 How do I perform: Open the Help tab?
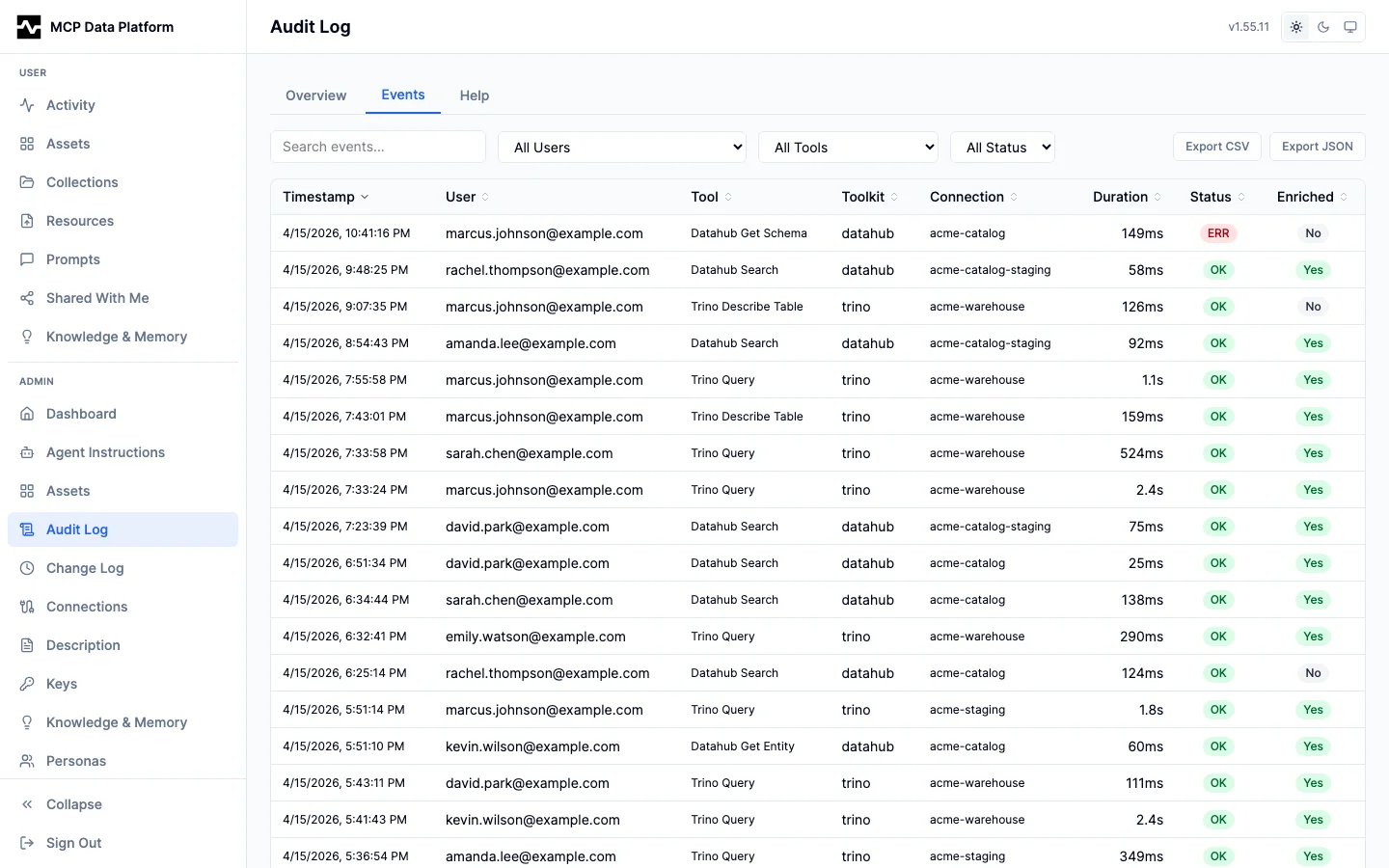pyautogui.click(x=474, y=95)
